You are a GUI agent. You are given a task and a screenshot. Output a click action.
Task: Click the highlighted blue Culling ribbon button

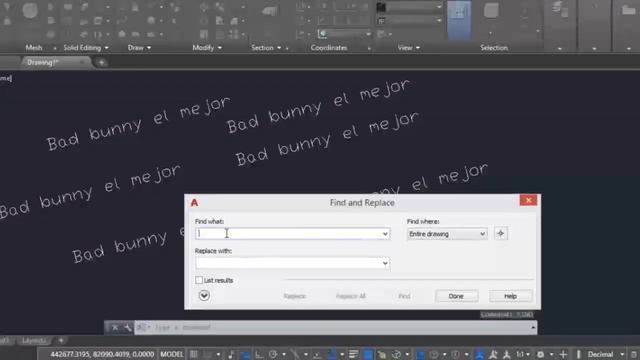pos(459,20)
